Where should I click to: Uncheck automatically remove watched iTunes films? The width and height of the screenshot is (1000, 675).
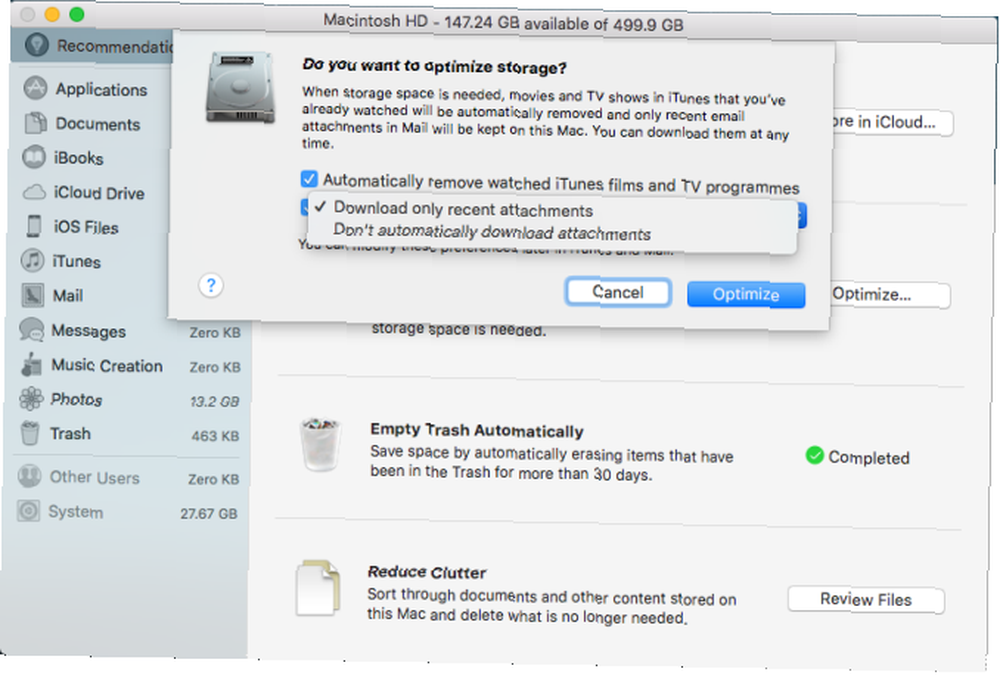[309, 179]
